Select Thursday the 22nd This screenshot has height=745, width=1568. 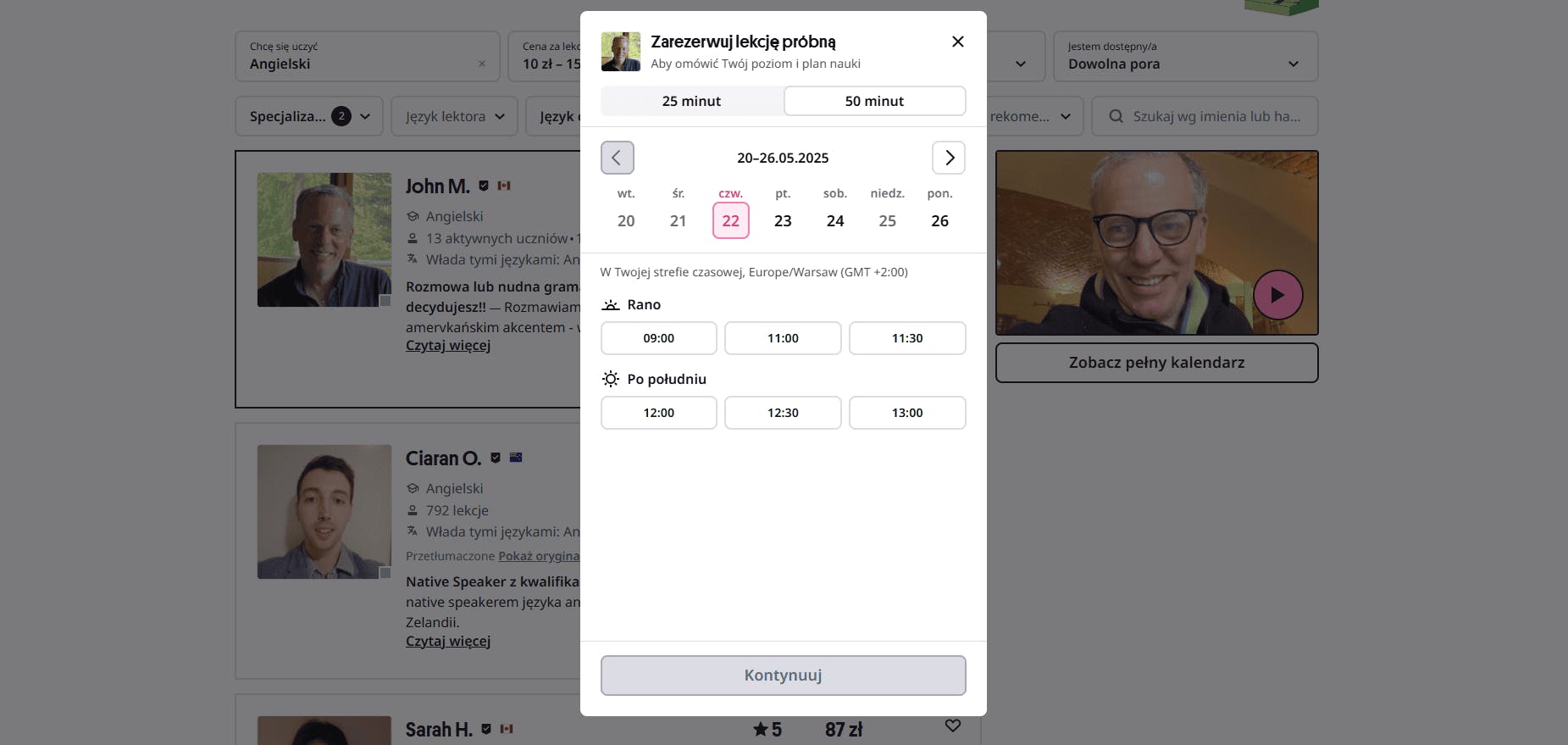click(x=731, y=220)
